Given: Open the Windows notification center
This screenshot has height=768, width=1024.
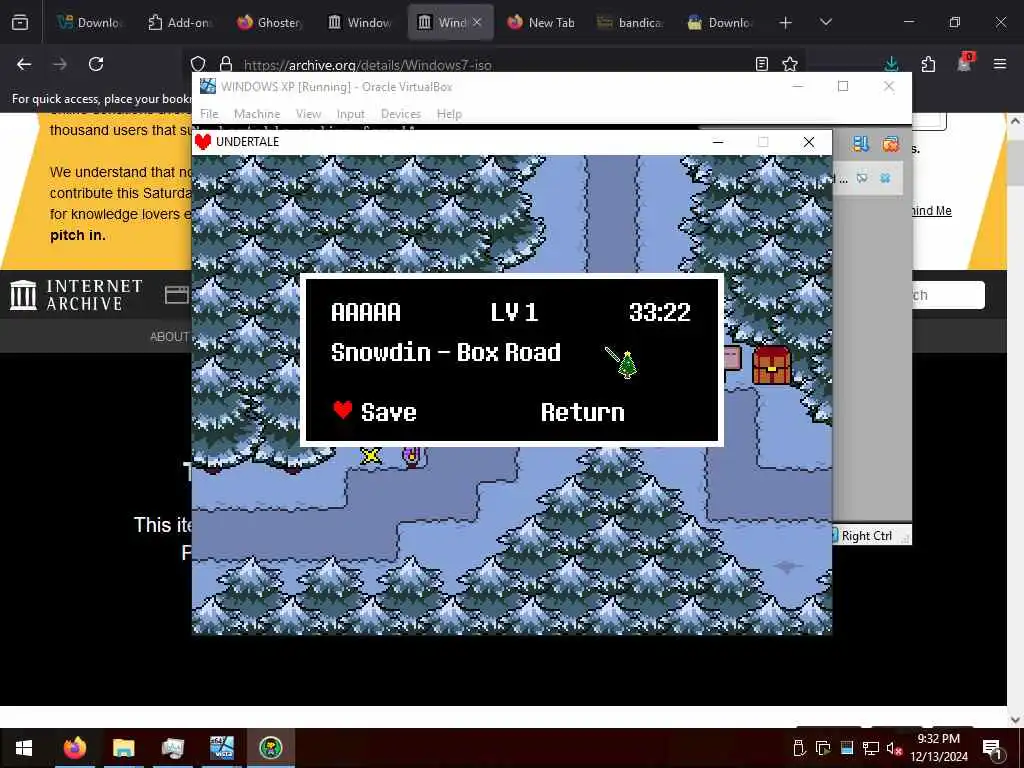Looking at the screenshot, I should [x=992, y=748].
